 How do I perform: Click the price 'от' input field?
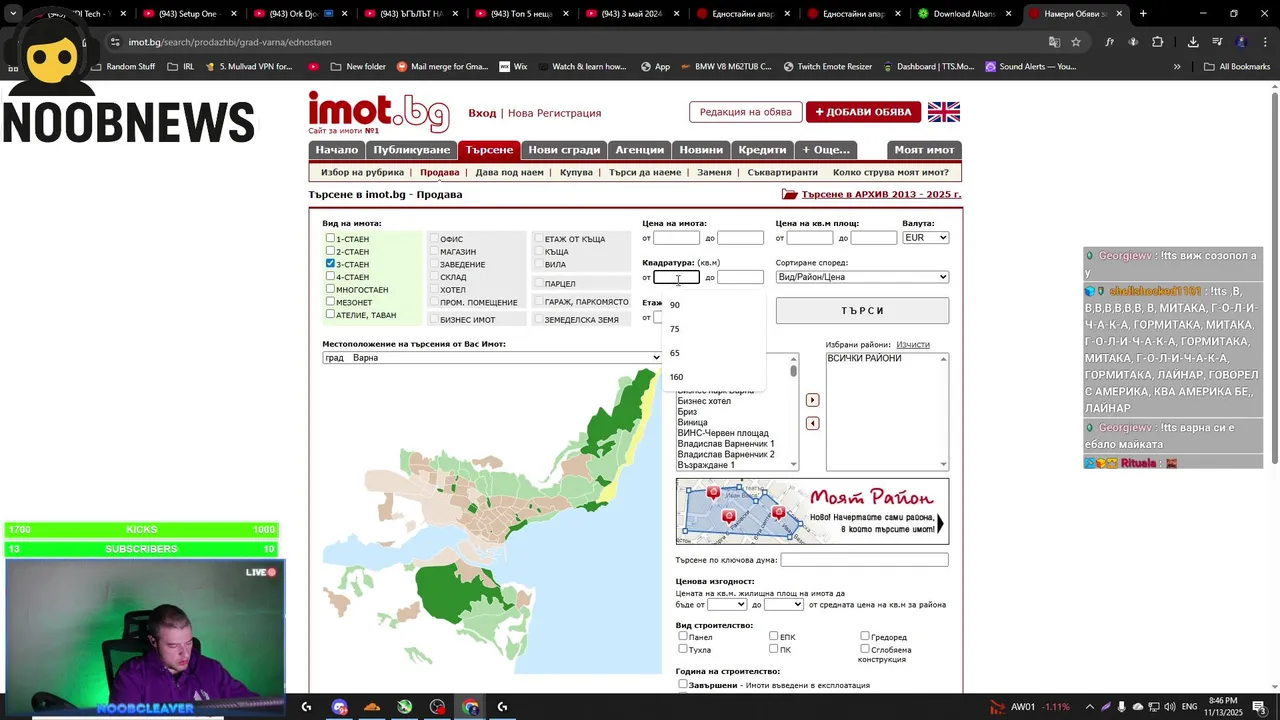pyautogui.click(x=676, y=237)
